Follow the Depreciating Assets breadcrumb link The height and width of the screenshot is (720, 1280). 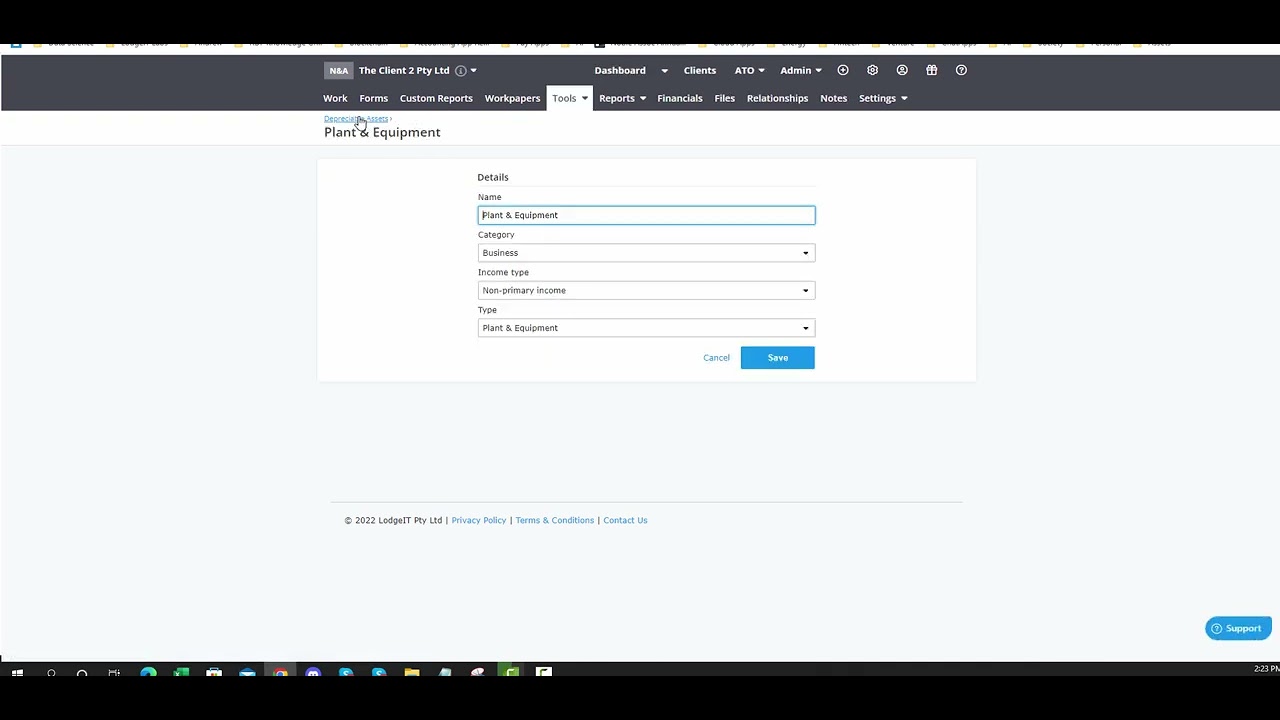[x=356, y=119]
